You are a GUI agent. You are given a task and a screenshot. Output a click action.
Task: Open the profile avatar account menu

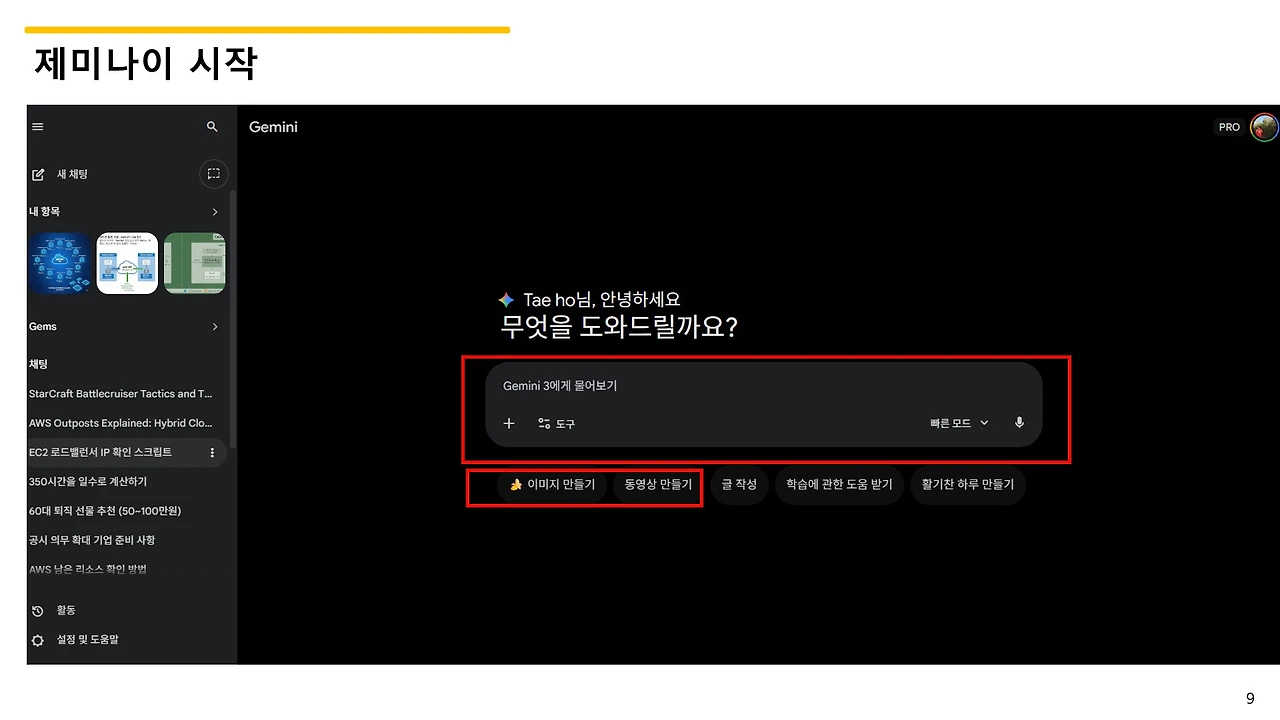click(1263, 126)
